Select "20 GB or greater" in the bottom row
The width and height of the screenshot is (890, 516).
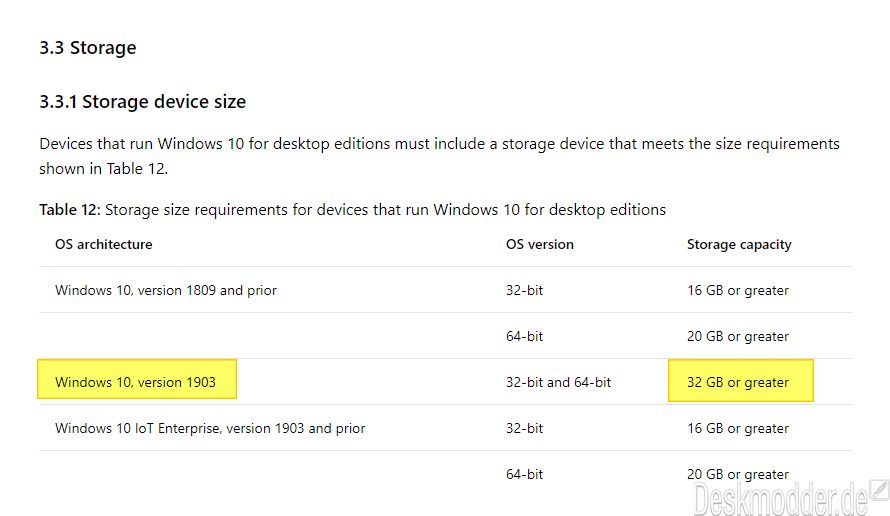pos(738,474)
